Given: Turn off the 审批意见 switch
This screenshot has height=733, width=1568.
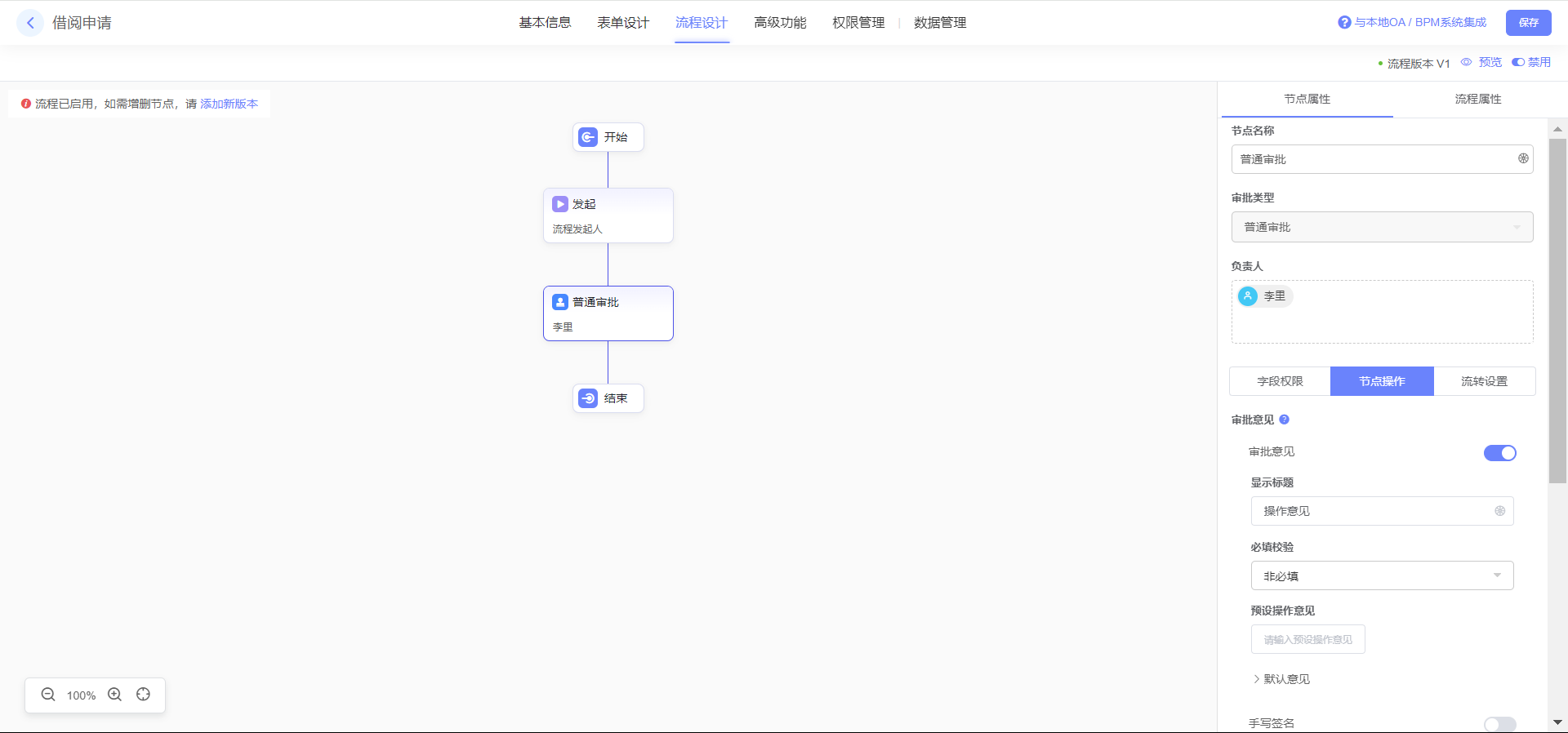Looking at the screenshot, I should click(1499, 453).
